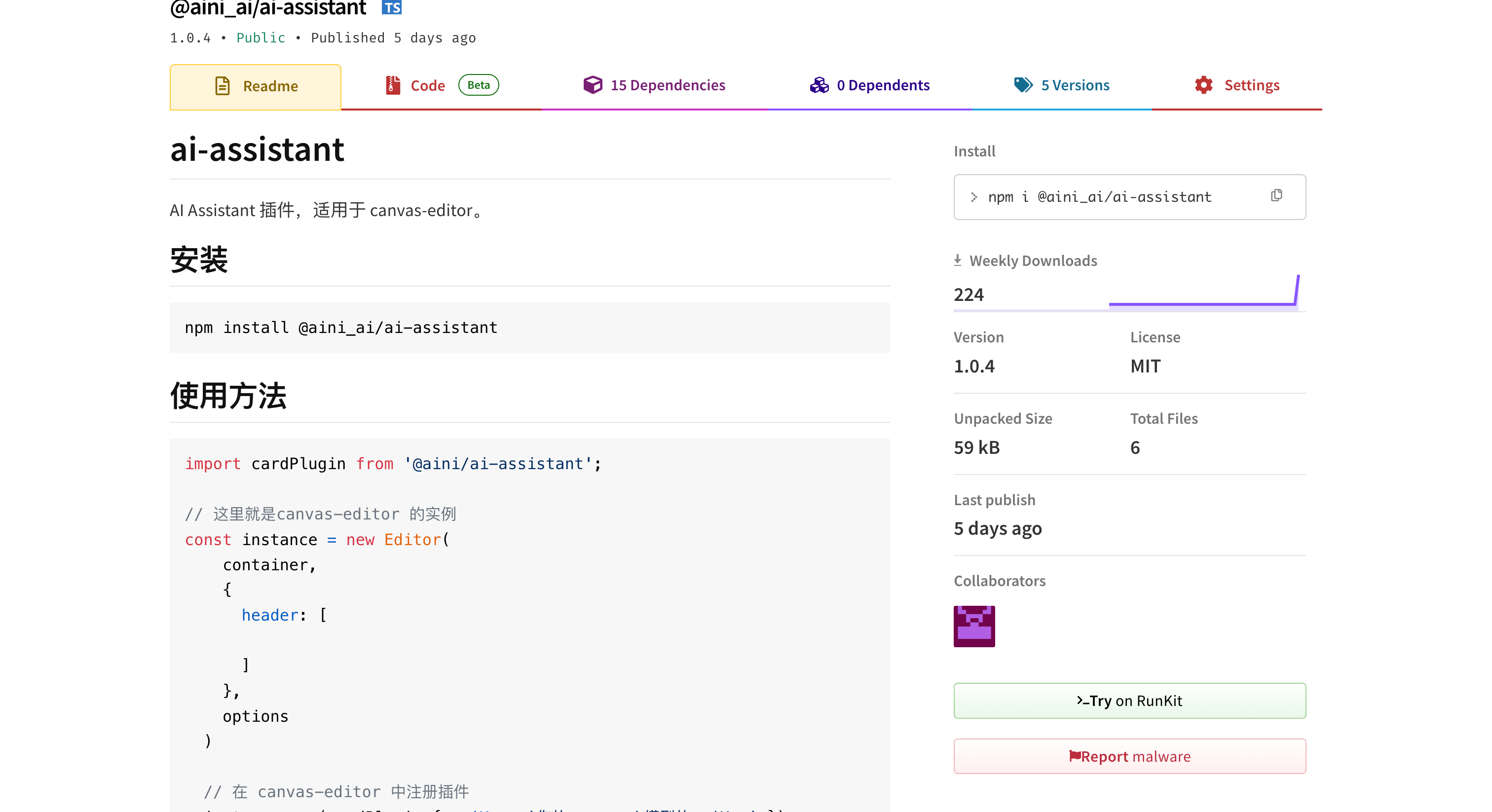Switch to 15 Dependencies tab
This screenshot has width=1492, height=812.
667,85
